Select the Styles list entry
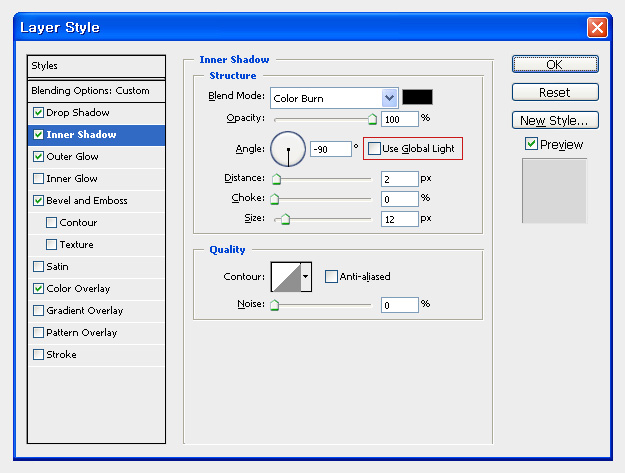Viewport: 625px width, 473px height. pyautogui.click(x=96, y=66)
